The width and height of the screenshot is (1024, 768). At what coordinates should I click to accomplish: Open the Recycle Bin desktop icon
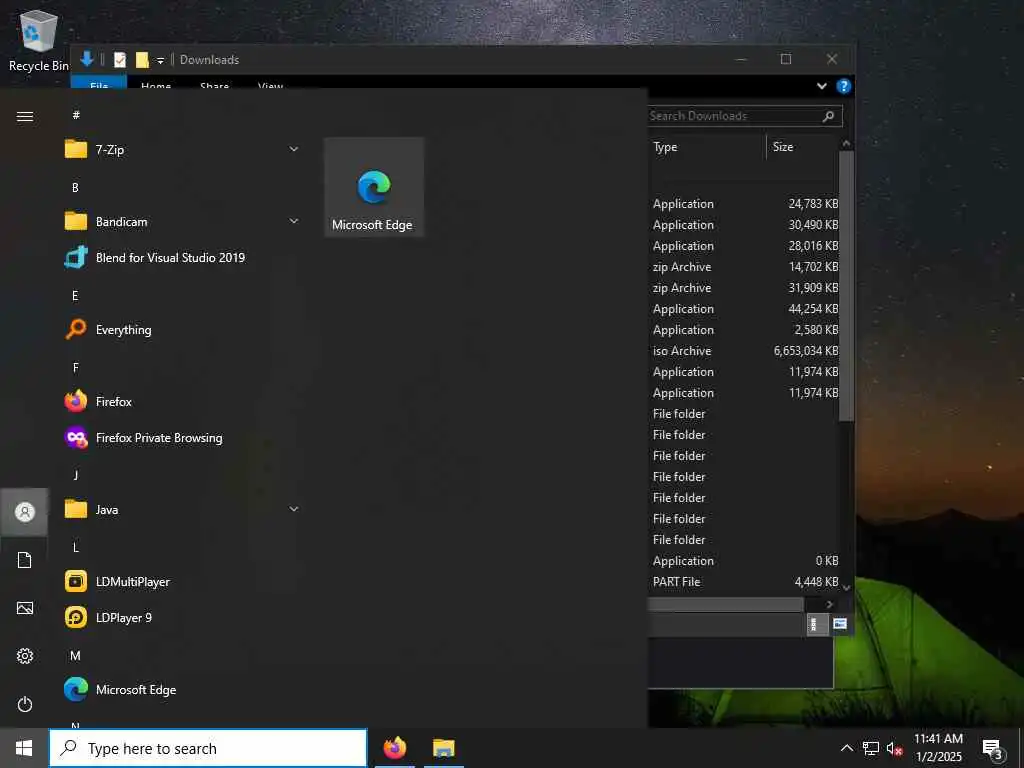pos(39,40)
